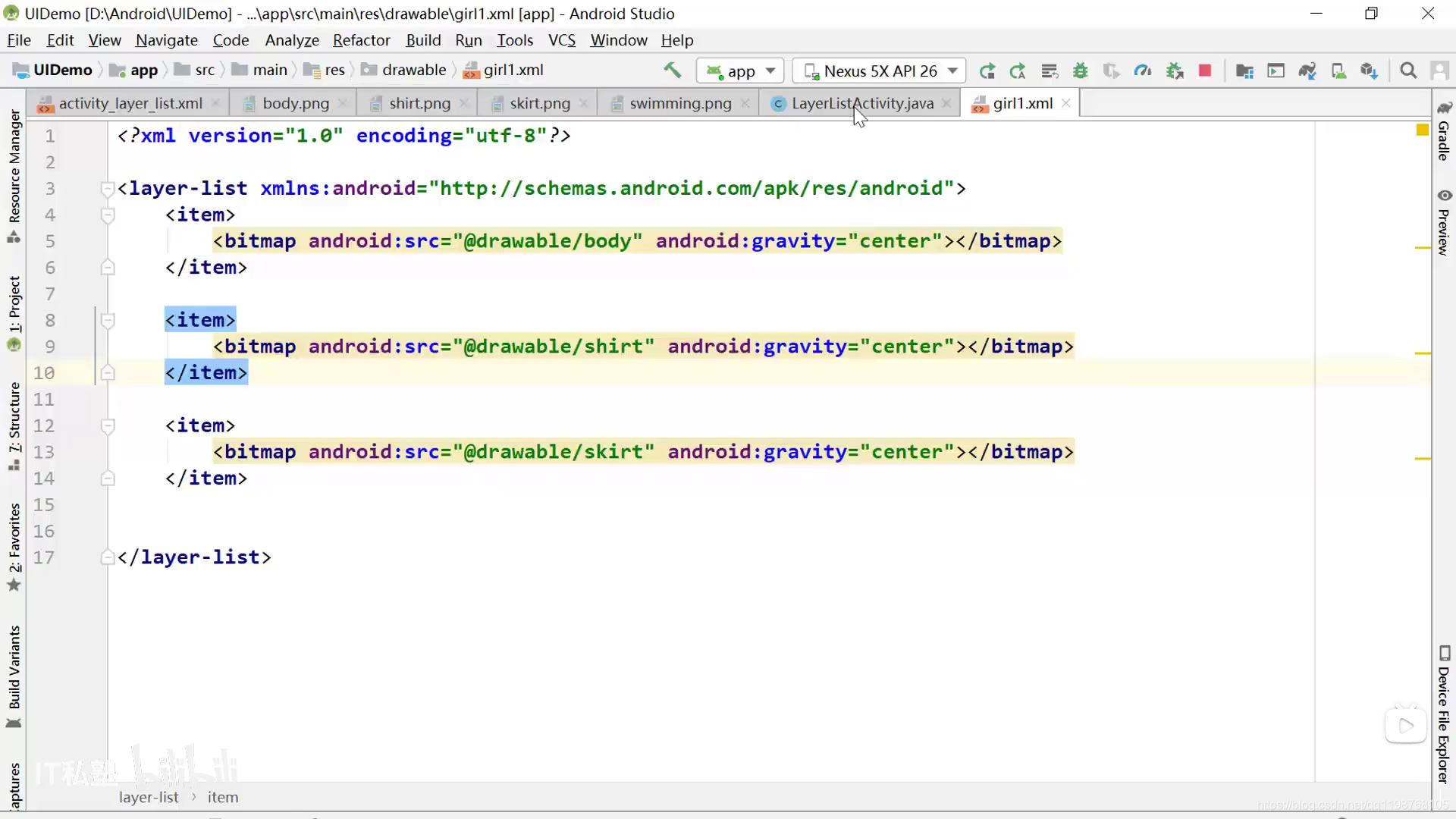Click the AVD Manager icon
The image size is (1456, 819).
pos(1339,70)
